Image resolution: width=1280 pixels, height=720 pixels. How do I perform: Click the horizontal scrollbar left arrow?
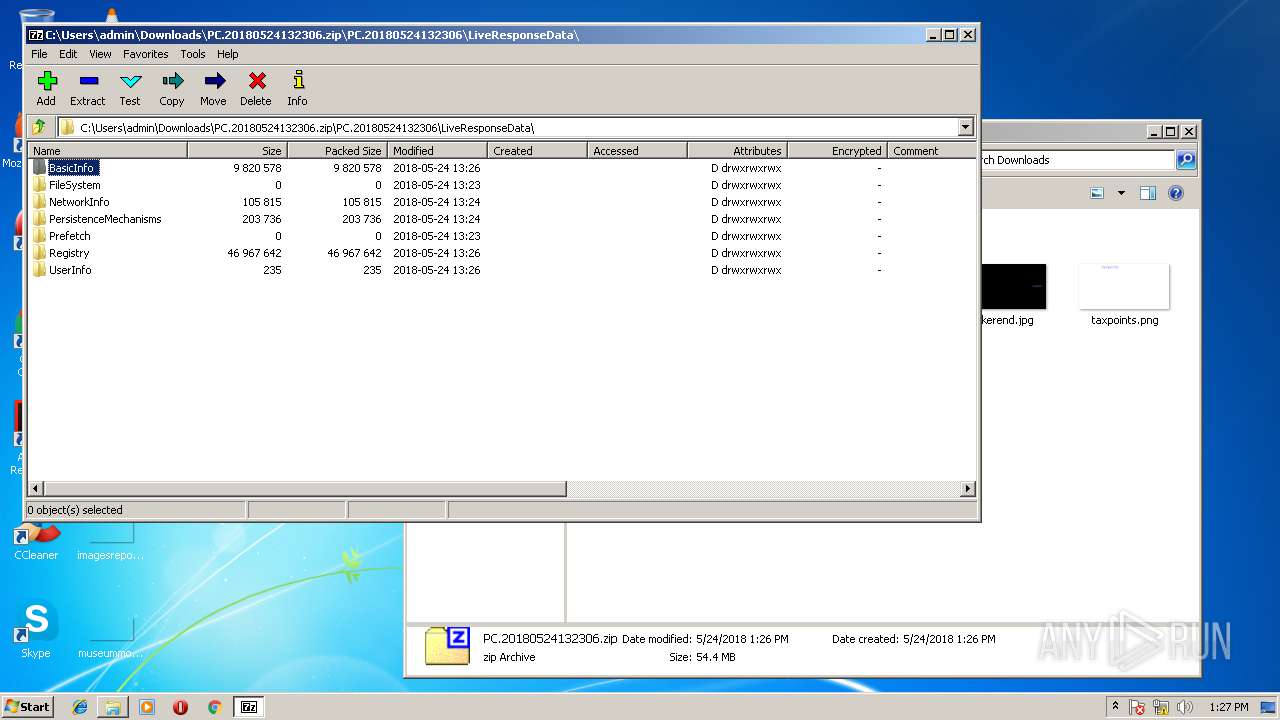36,489
